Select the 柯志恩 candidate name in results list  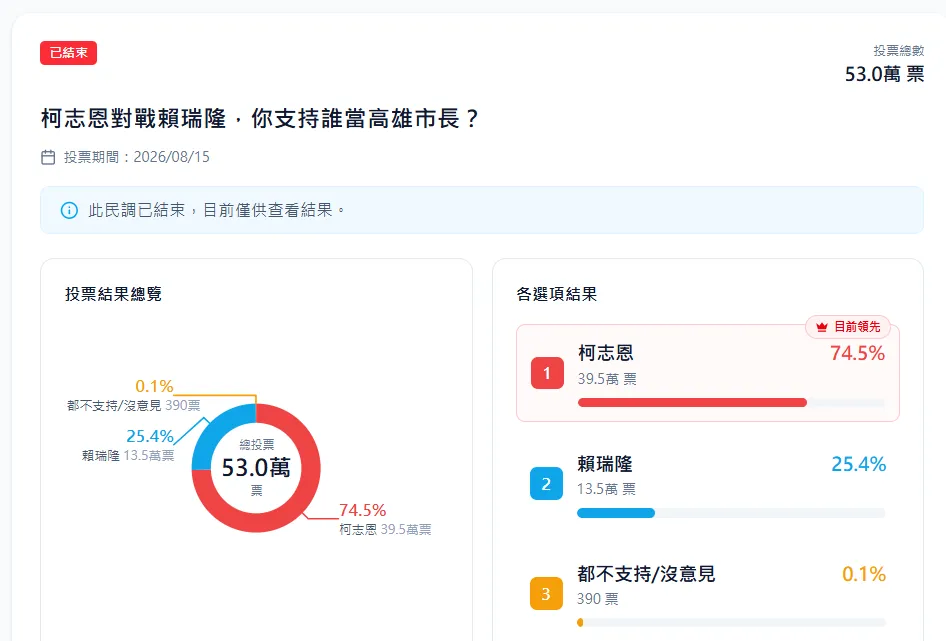(x=606, y=352)
